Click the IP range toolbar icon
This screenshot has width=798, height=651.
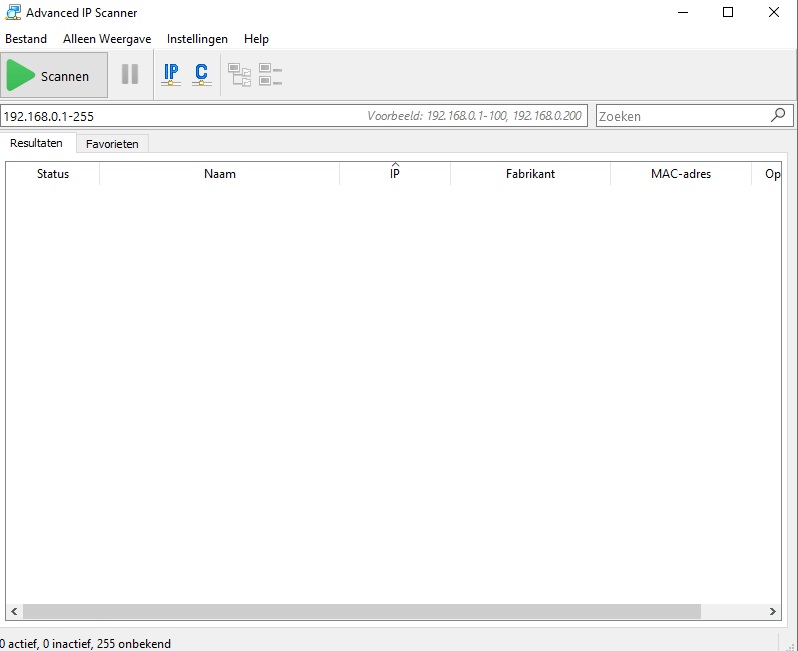[x=171, y=74]
